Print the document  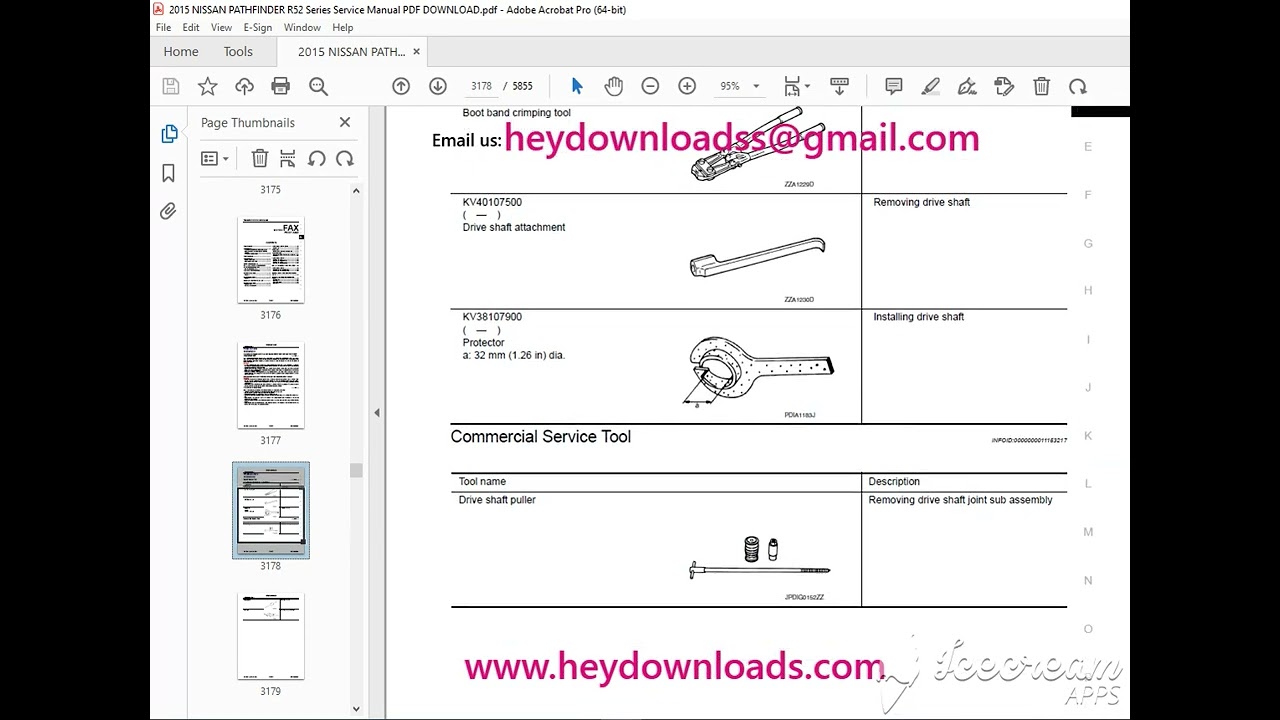coord(281,86)
